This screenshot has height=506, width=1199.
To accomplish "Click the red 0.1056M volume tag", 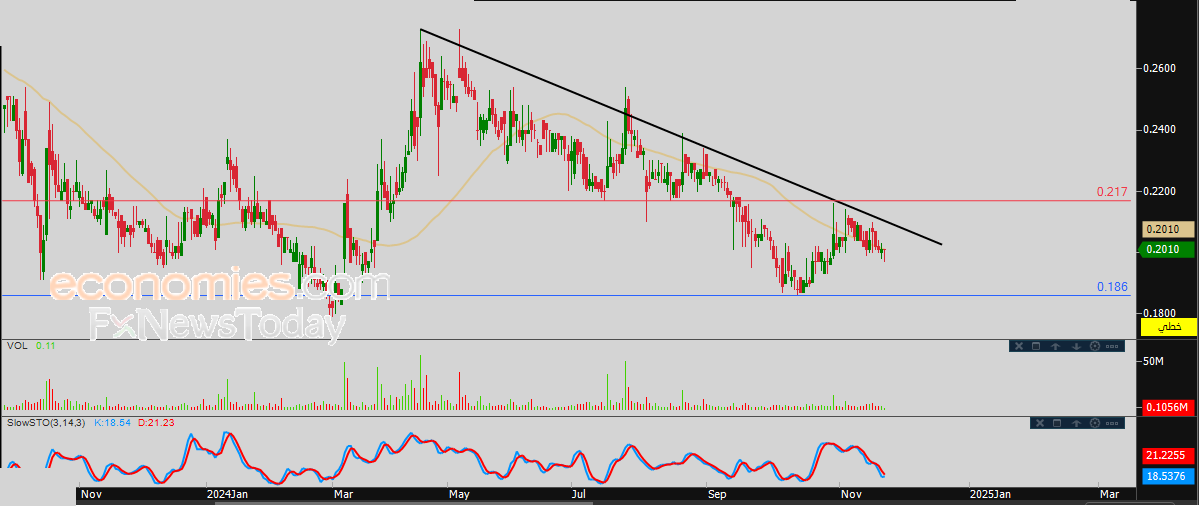I will pyautogui.click(x=1168, y=408).
